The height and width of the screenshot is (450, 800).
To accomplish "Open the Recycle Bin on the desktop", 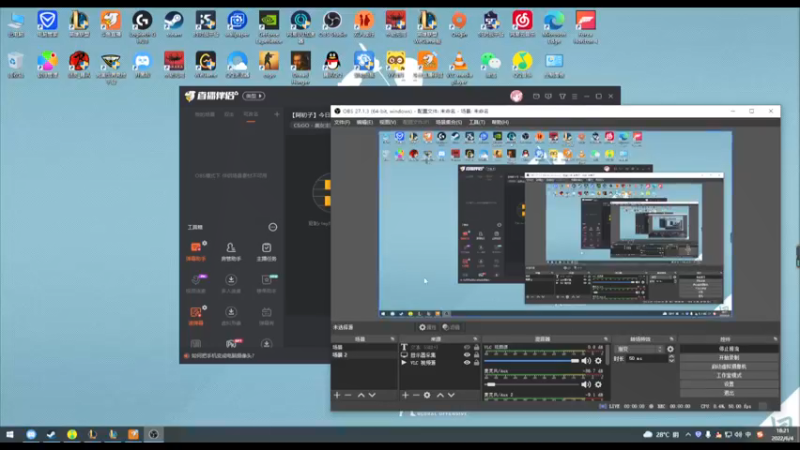I will [16, 64].
